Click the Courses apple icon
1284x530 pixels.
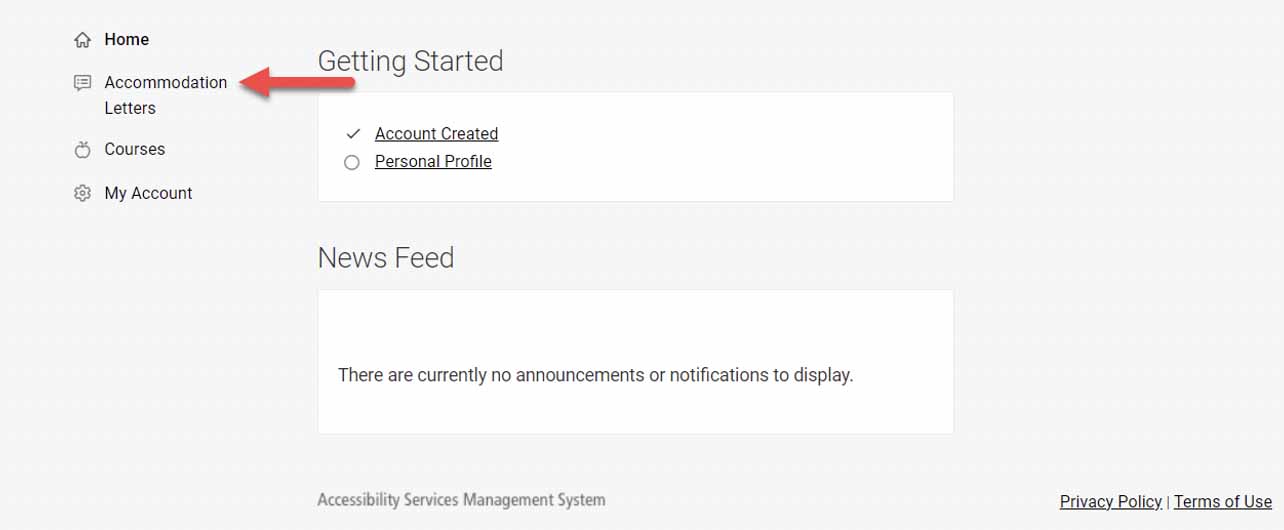click(x=83, y=150)
